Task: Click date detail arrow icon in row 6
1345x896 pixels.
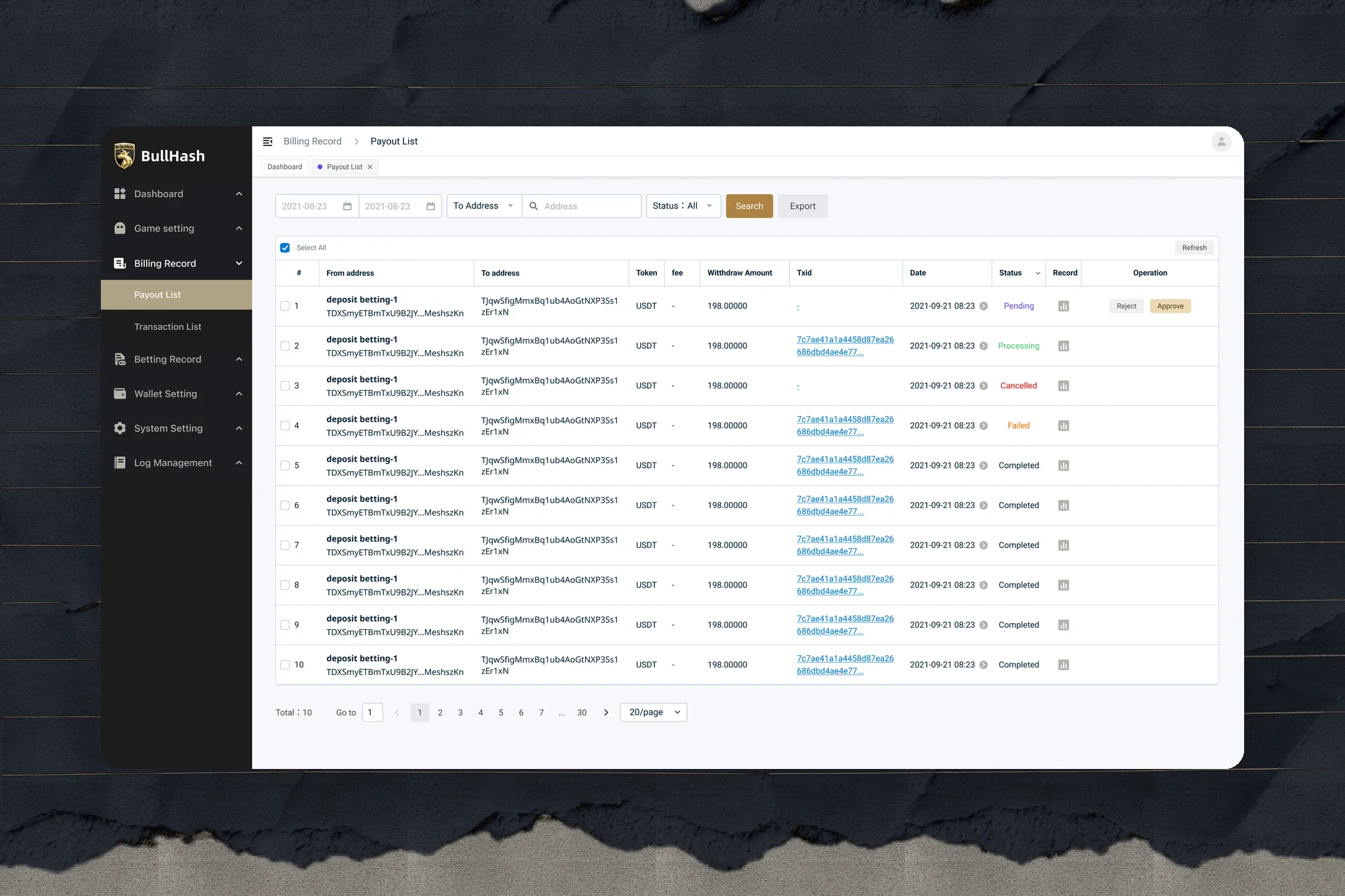Action: (x=983, y=505)
